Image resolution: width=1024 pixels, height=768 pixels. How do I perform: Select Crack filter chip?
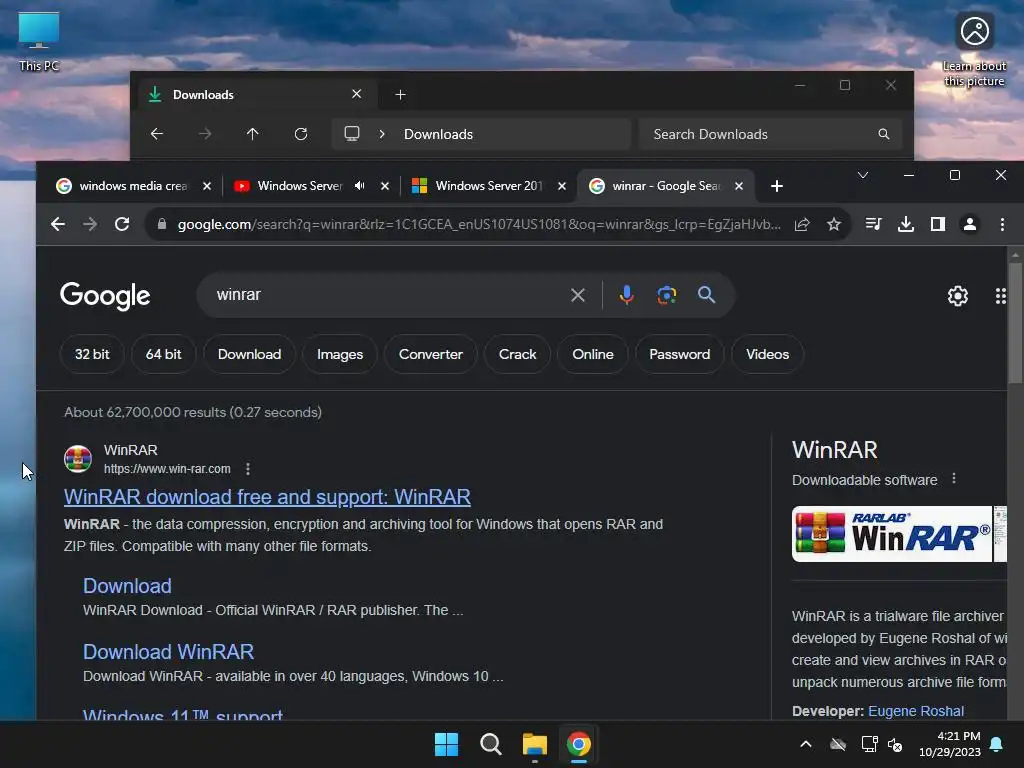[517, 354]
